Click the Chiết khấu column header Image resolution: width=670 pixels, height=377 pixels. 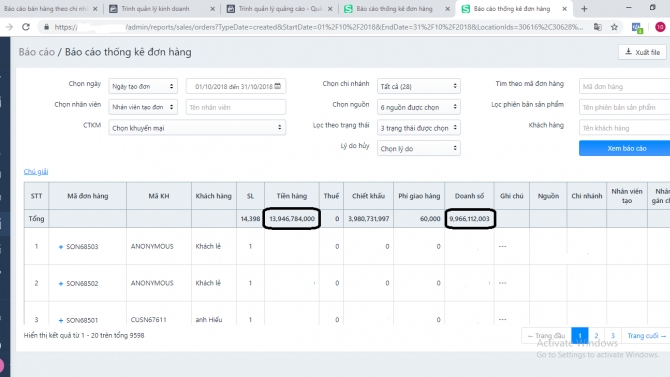click(368, 196)
